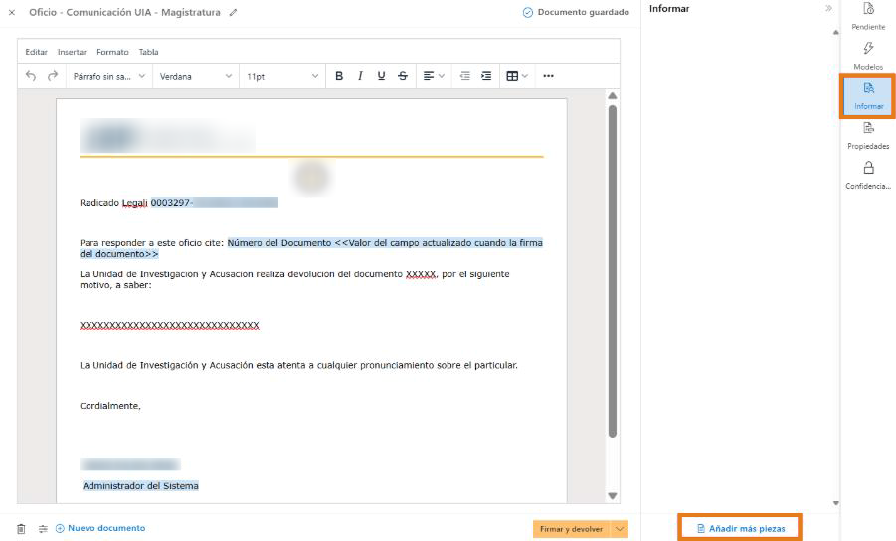Close the document editor with the X icon

tap(11, 13)
